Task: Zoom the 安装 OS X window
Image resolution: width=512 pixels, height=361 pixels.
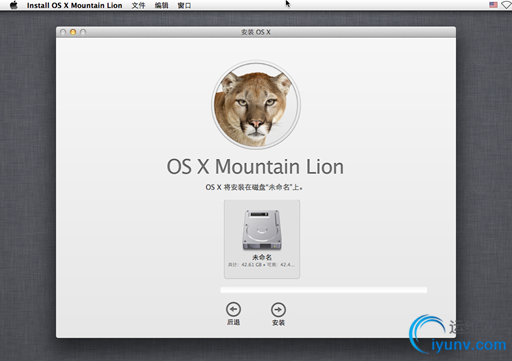Action: (83, 32)
